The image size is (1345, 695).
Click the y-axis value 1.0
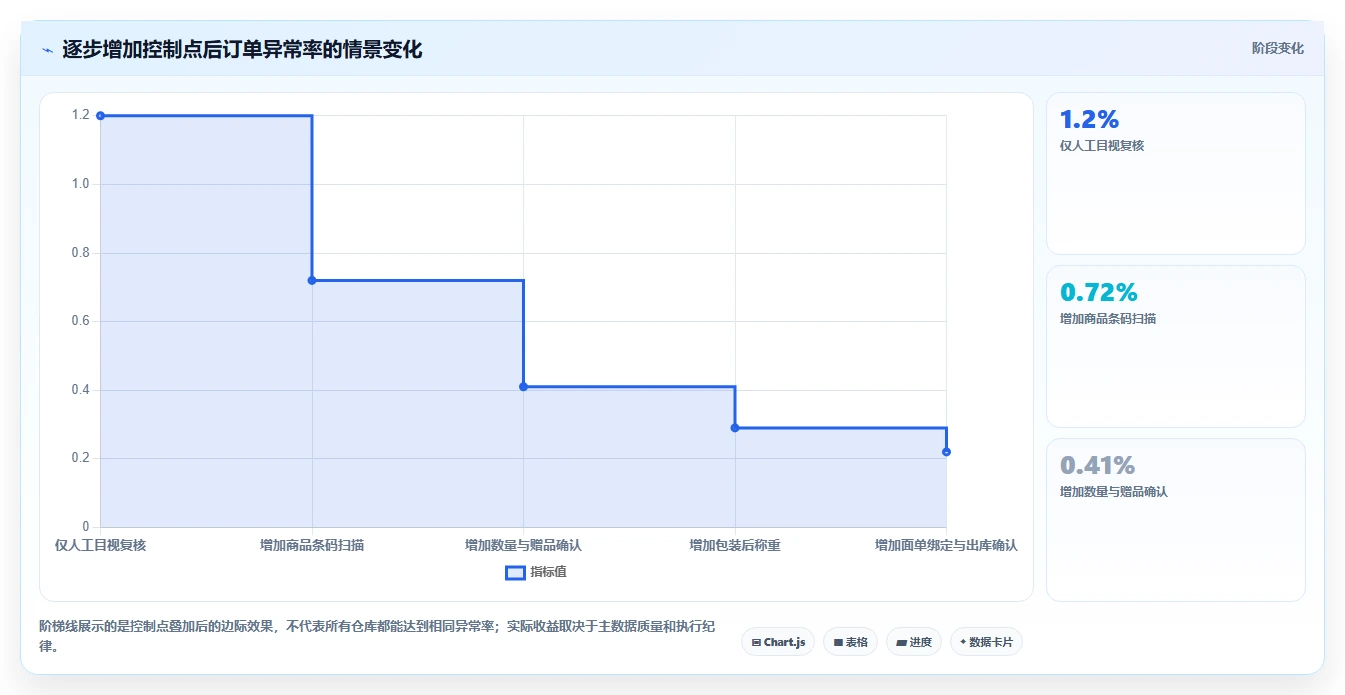(80, 184)
